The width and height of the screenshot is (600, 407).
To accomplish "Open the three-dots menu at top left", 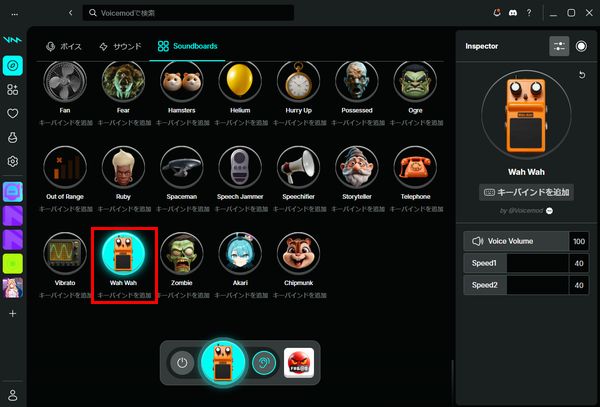I will click(15, 14).
